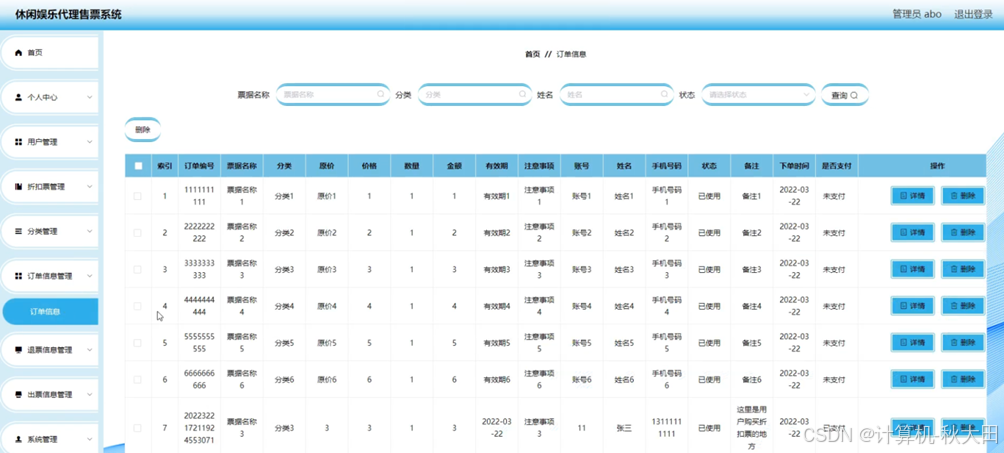Click 删除 for order 3333333333
The image size is (1004, 453).
click(x=962, y=269)
